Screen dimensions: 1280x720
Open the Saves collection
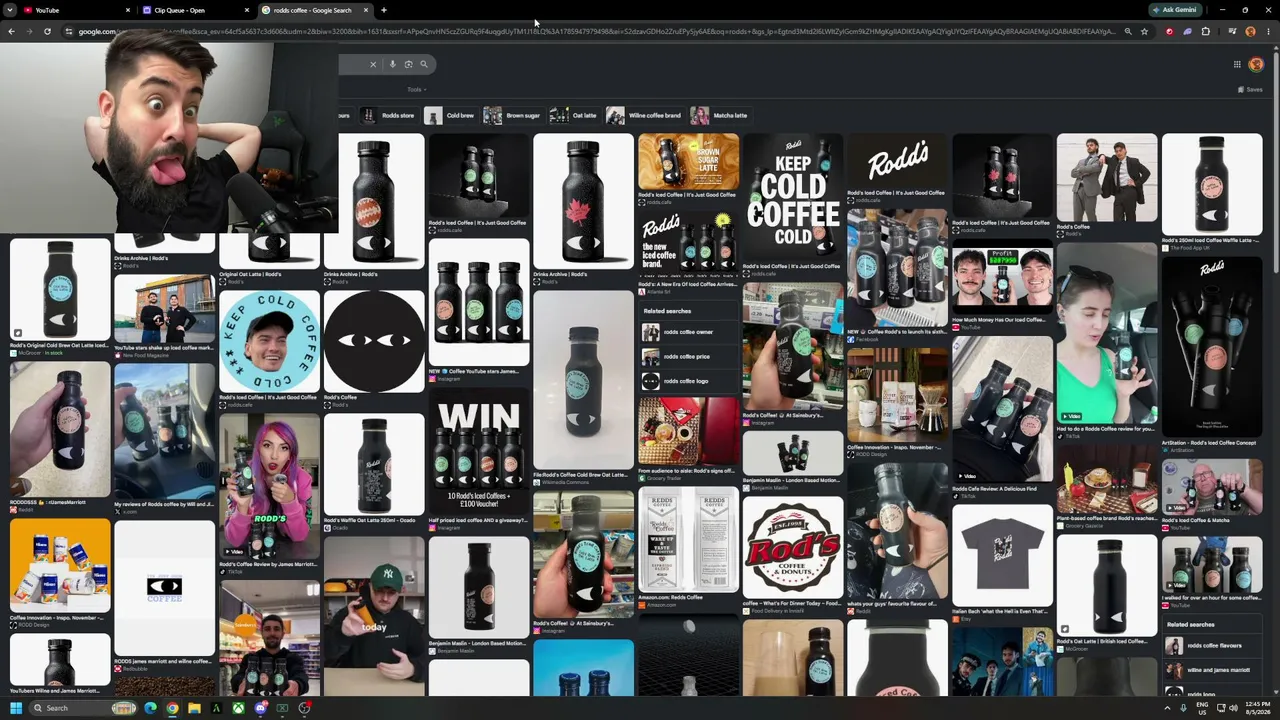click(x=1250, y=89)
